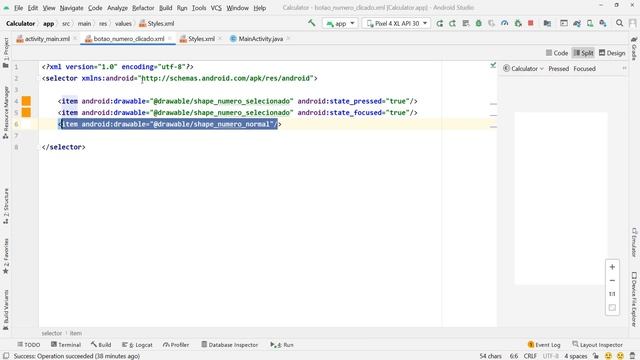Open the Terminal tool window
Screen dimensions: 640x360
[66, 345]
